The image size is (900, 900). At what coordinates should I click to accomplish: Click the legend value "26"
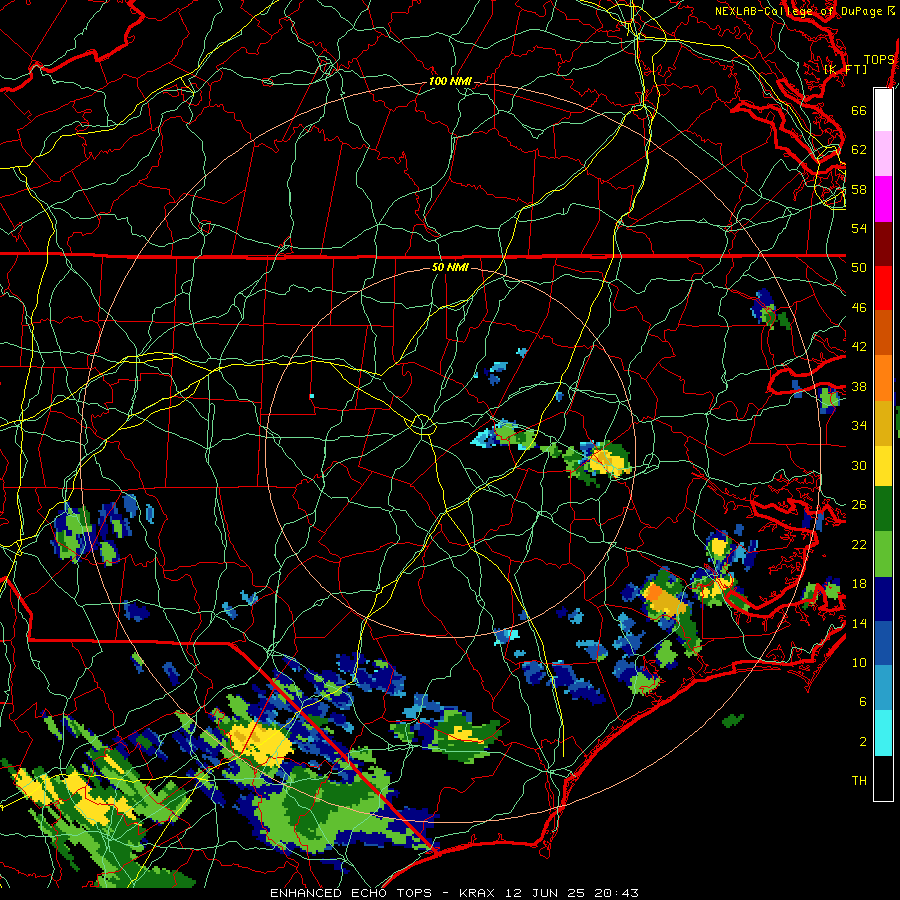859,505
